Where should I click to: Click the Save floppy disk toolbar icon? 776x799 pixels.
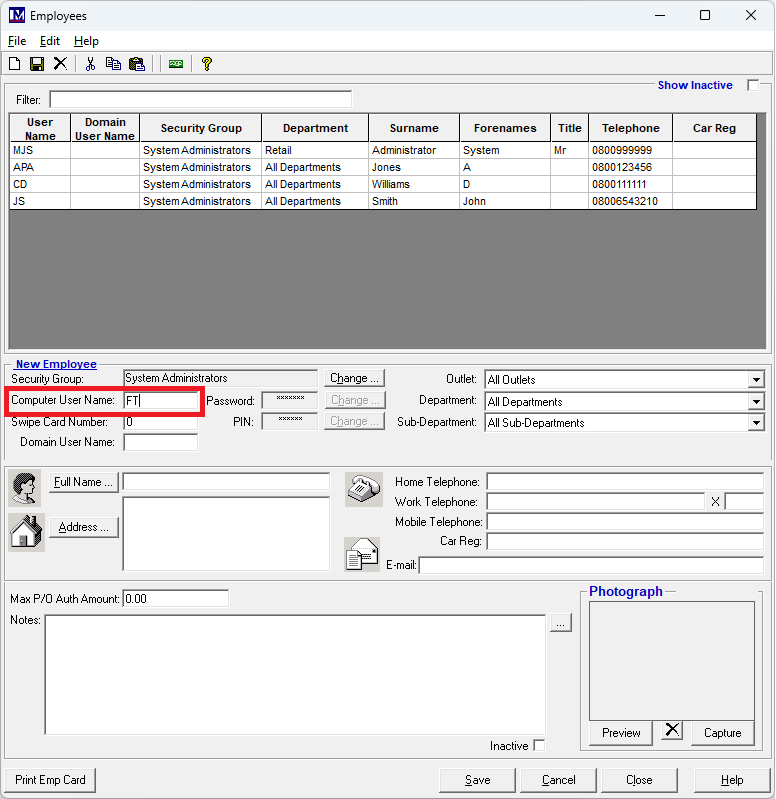pos(37,64)
